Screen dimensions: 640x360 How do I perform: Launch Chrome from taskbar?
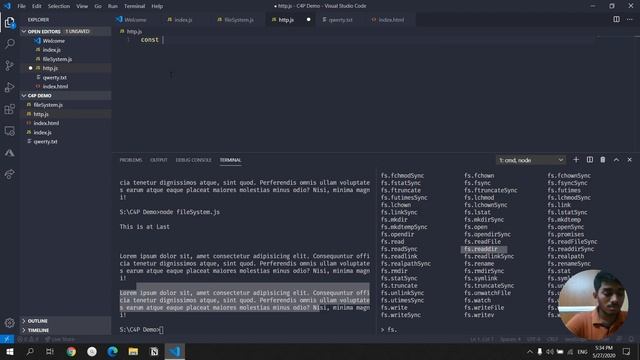[x=71, y=351]
